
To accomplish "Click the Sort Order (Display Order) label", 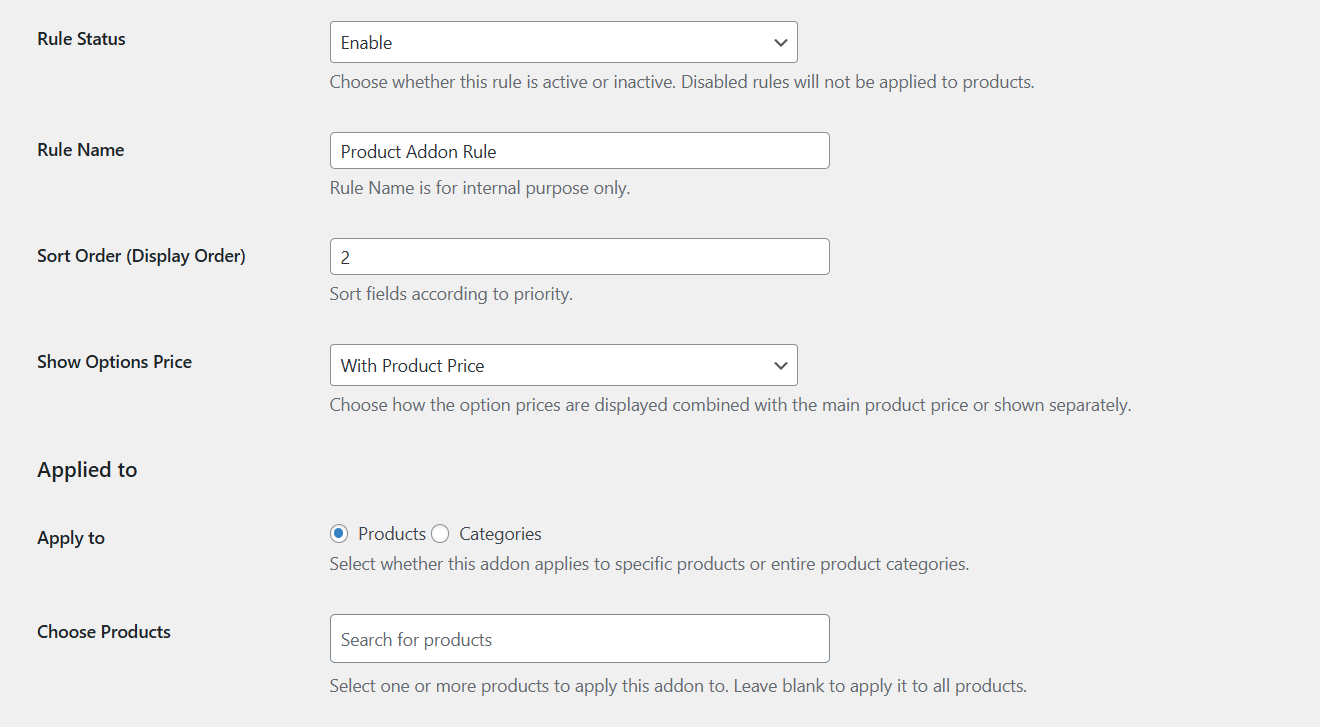I will [x=141, y=256].
